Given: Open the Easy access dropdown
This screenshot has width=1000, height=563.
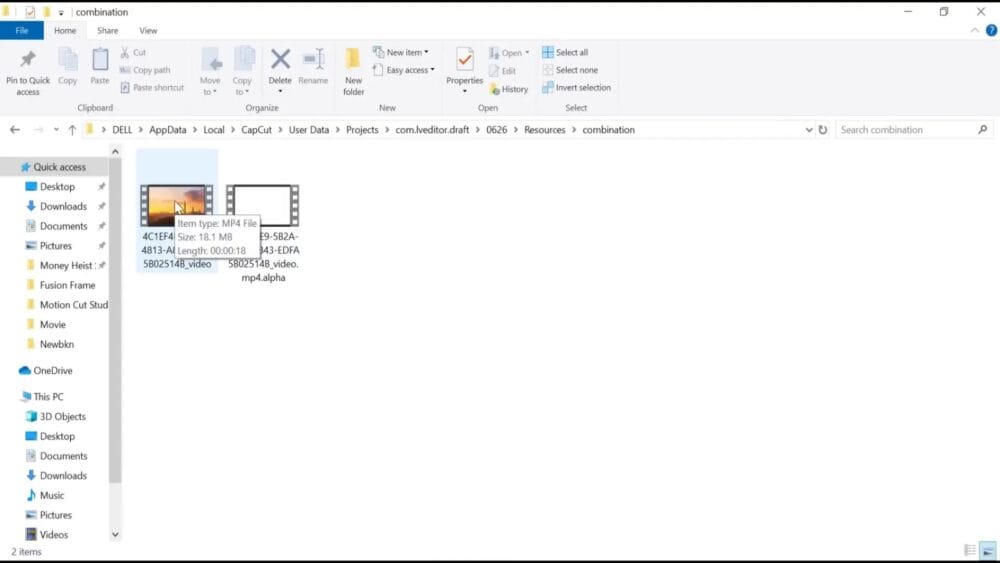Looking at the screenshot, I should coord(404,70).
